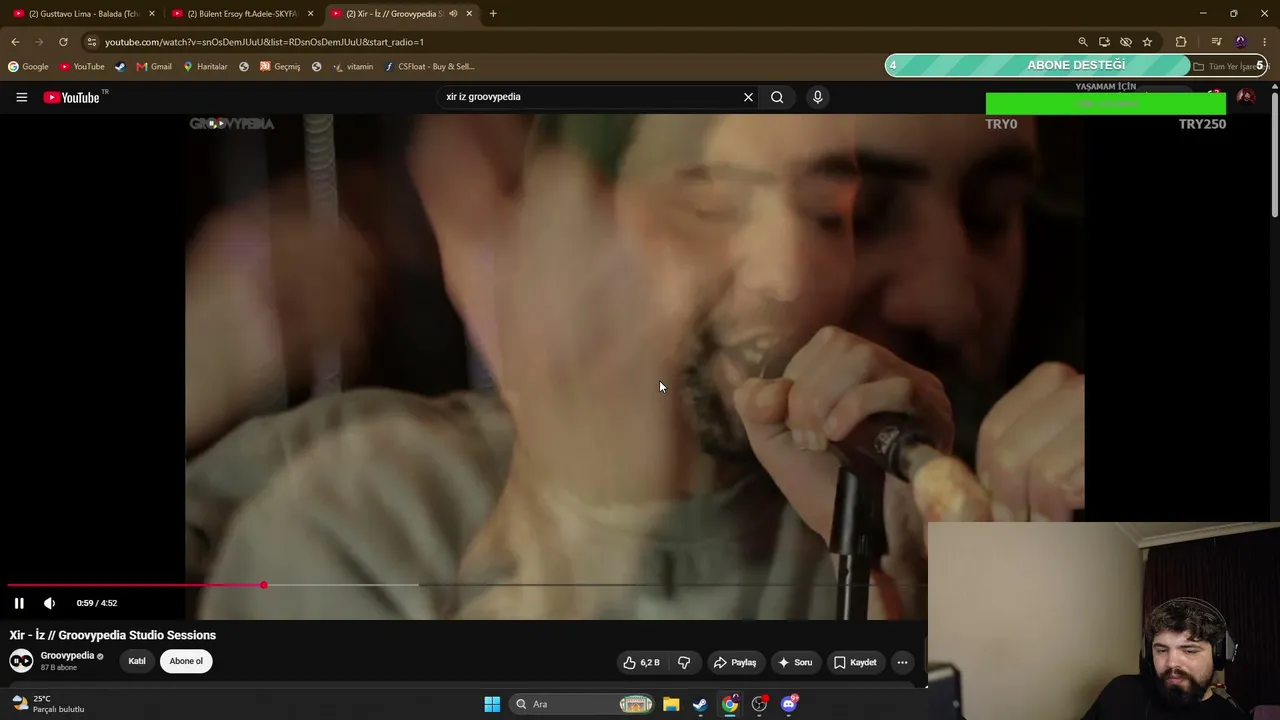Image resolution: width=1280 pixels, height=720 pixels.
Task: Like the video (6,2 B)
Action: click(x=641, y=662)
